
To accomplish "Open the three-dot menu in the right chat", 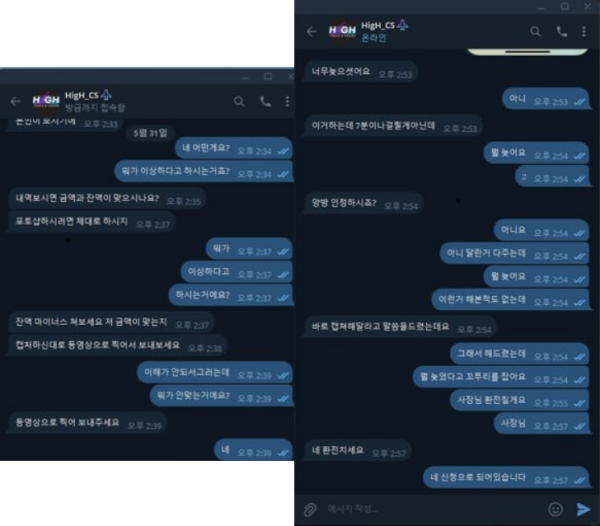I will (x=584, y=31).
